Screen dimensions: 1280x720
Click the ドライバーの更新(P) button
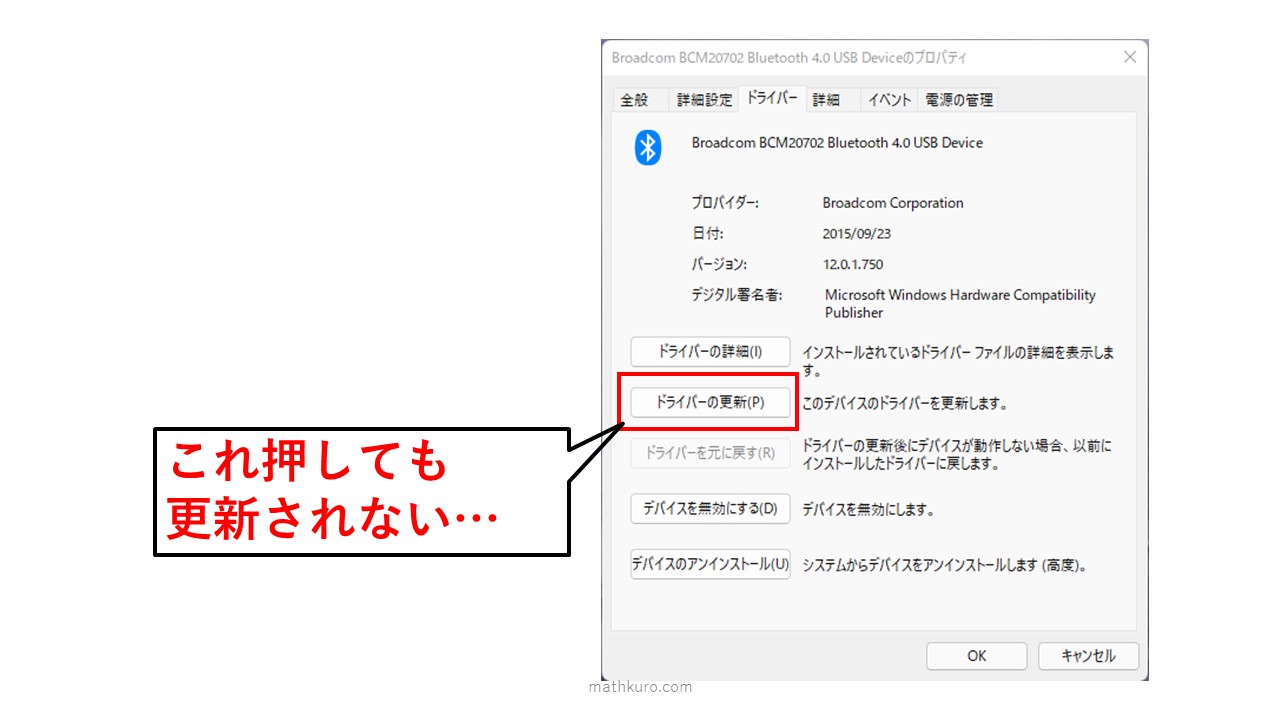(x=710, y=403)
